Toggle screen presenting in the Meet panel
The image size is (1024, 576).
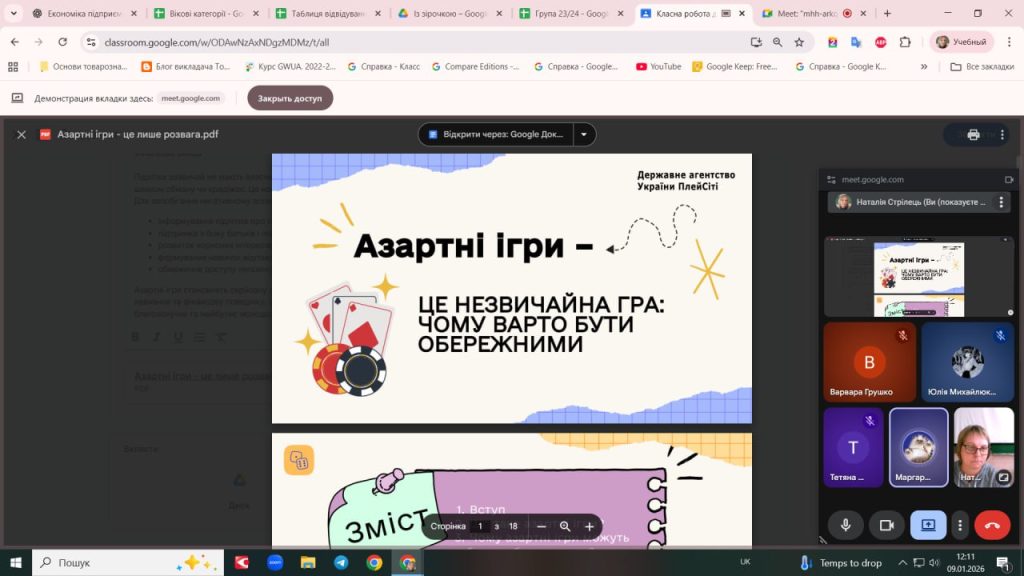(927, 524)
